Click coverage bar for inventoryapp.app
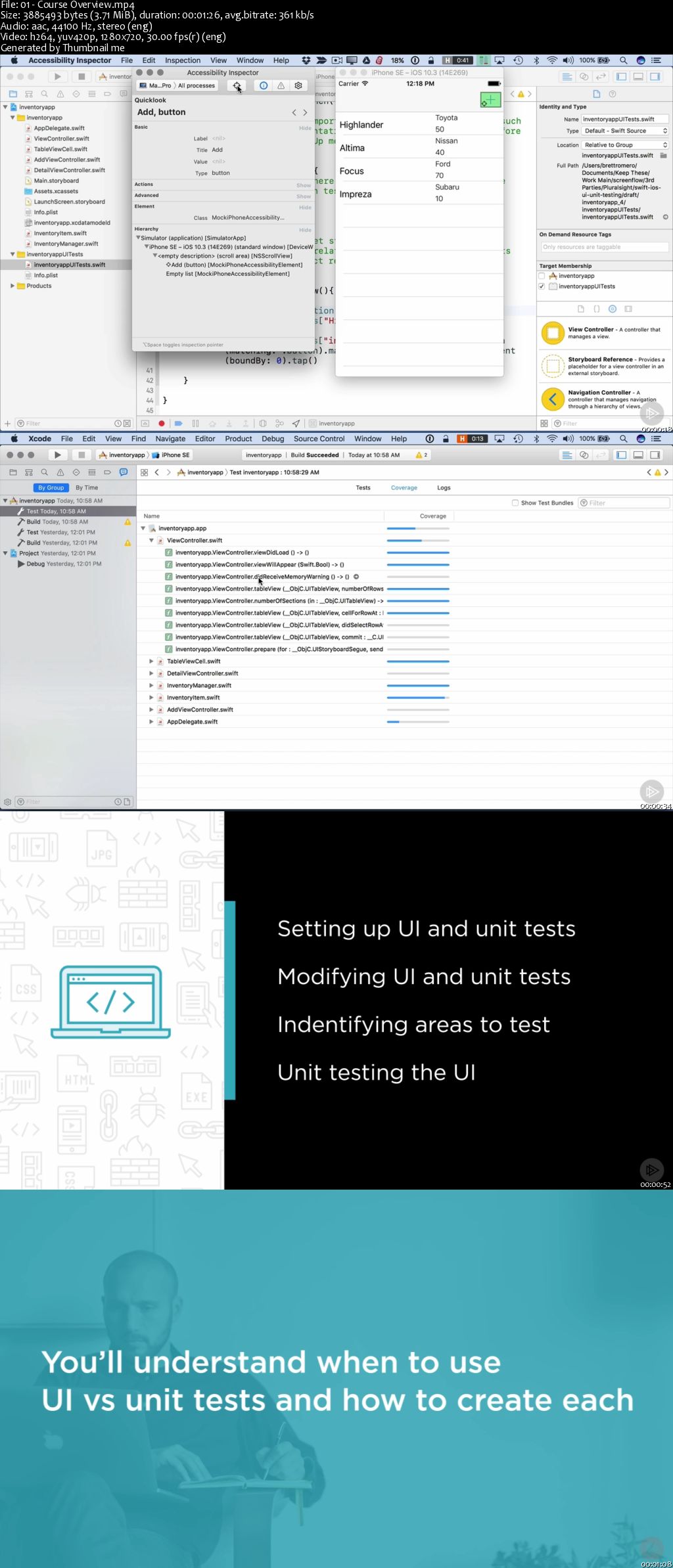Viewport: 673px width, 1568px height. tap(418, 529)
